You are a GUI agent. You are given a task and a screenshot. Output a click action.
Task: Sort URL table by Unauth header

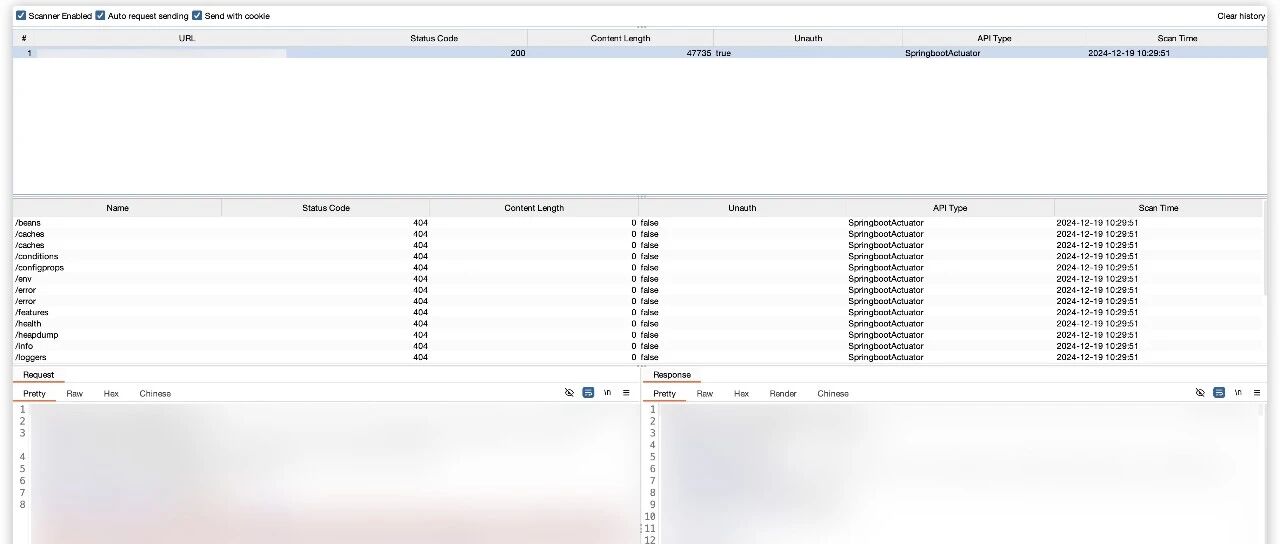[x=808, y=38]
